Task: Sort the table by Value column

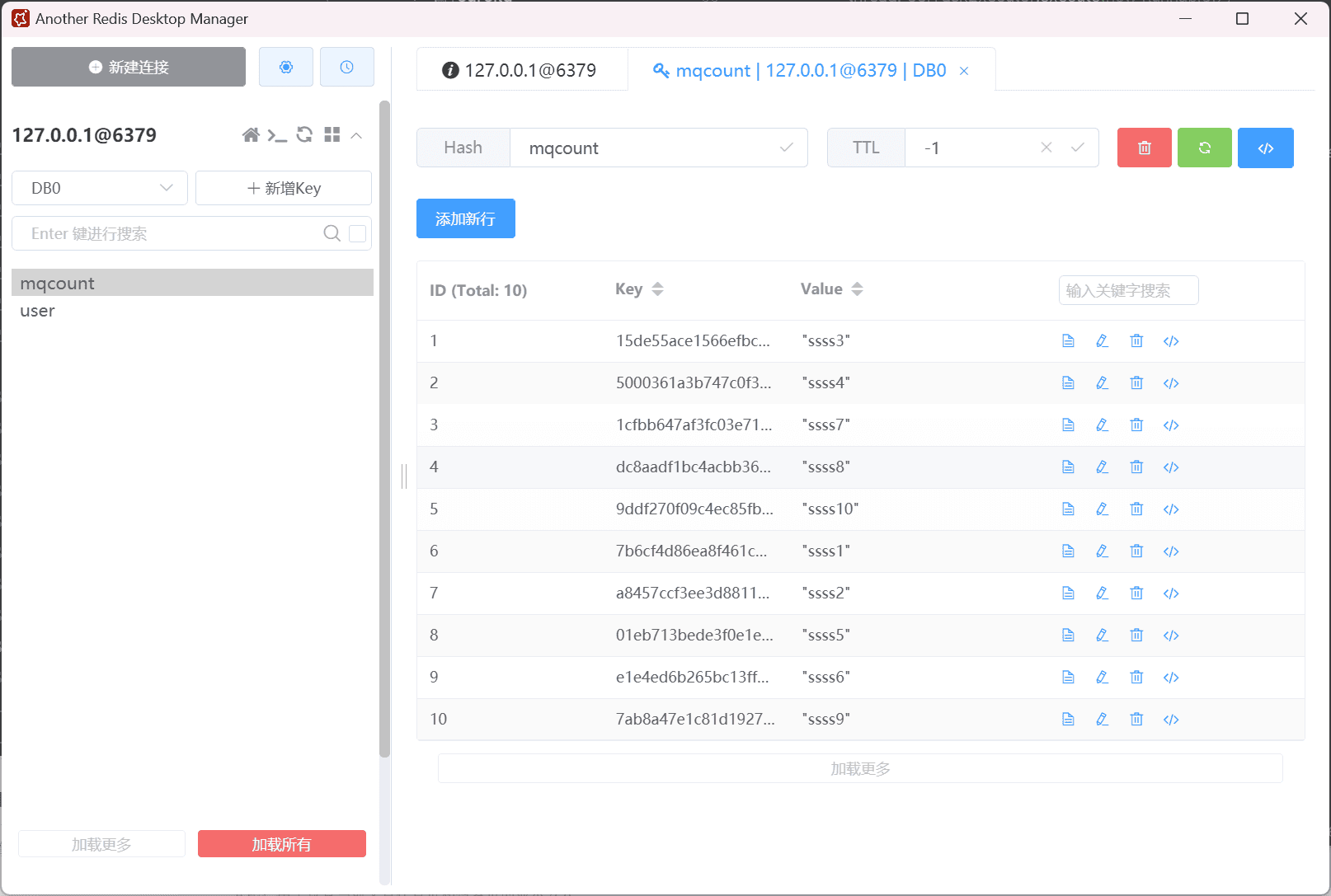Action: coord(858,289)
